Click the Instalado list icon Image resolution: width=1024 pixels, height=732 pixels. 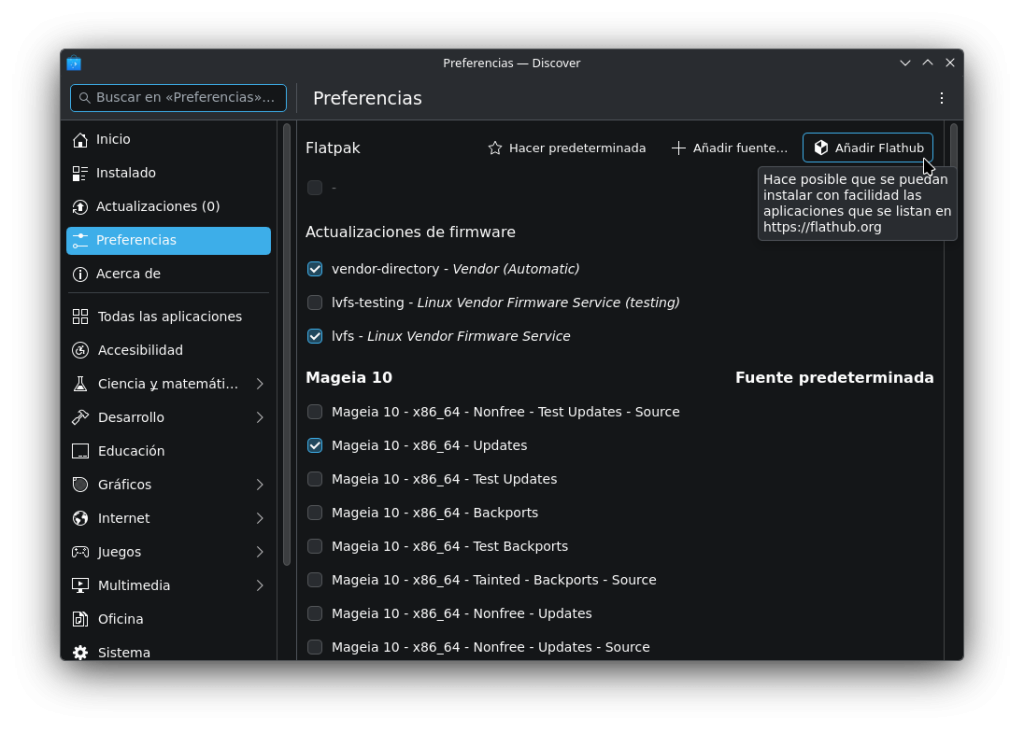pyautogui.click(x=80, y=173)
